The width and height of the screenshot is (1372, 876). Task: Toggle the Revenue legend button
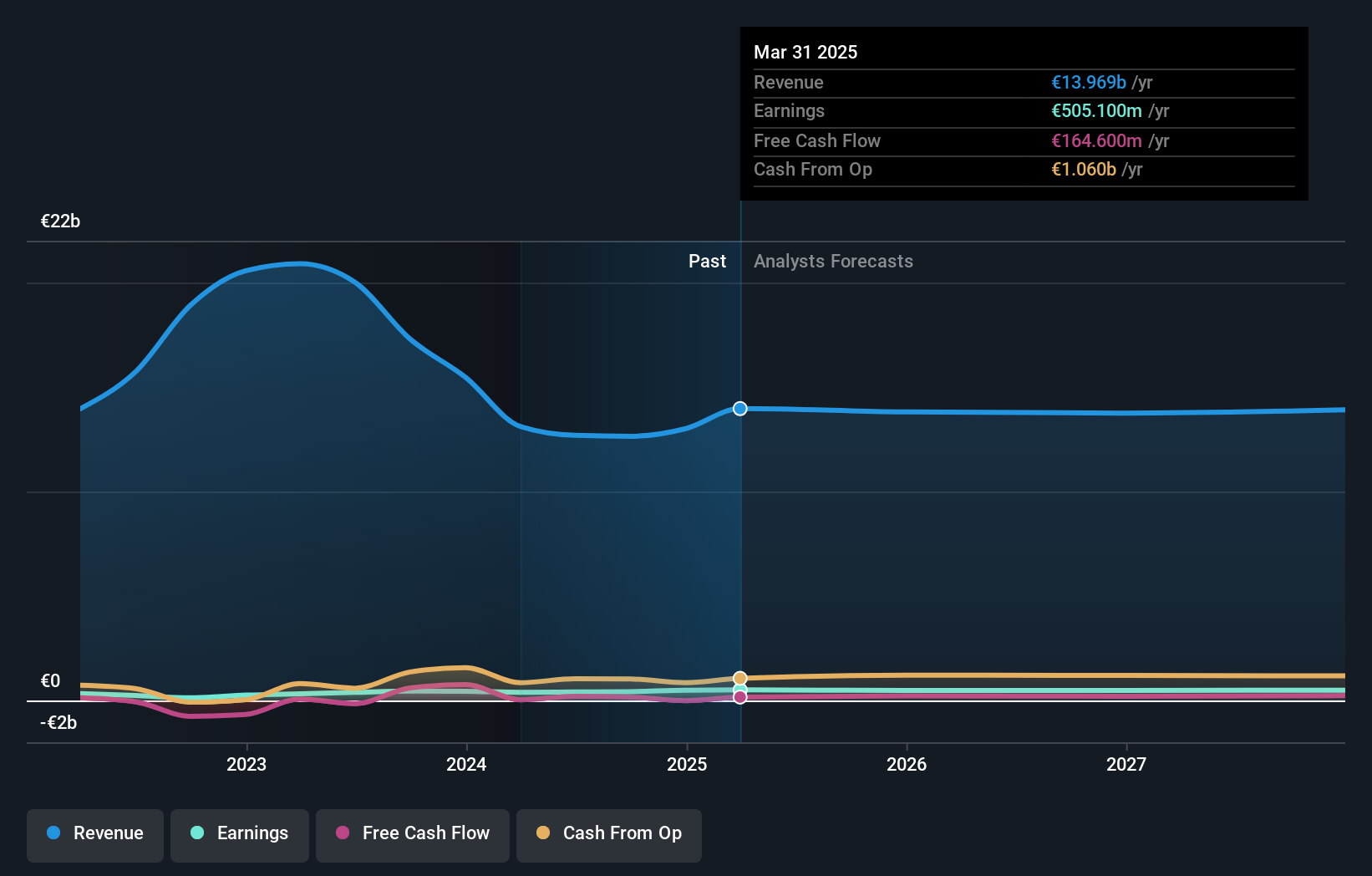(95, 835)
